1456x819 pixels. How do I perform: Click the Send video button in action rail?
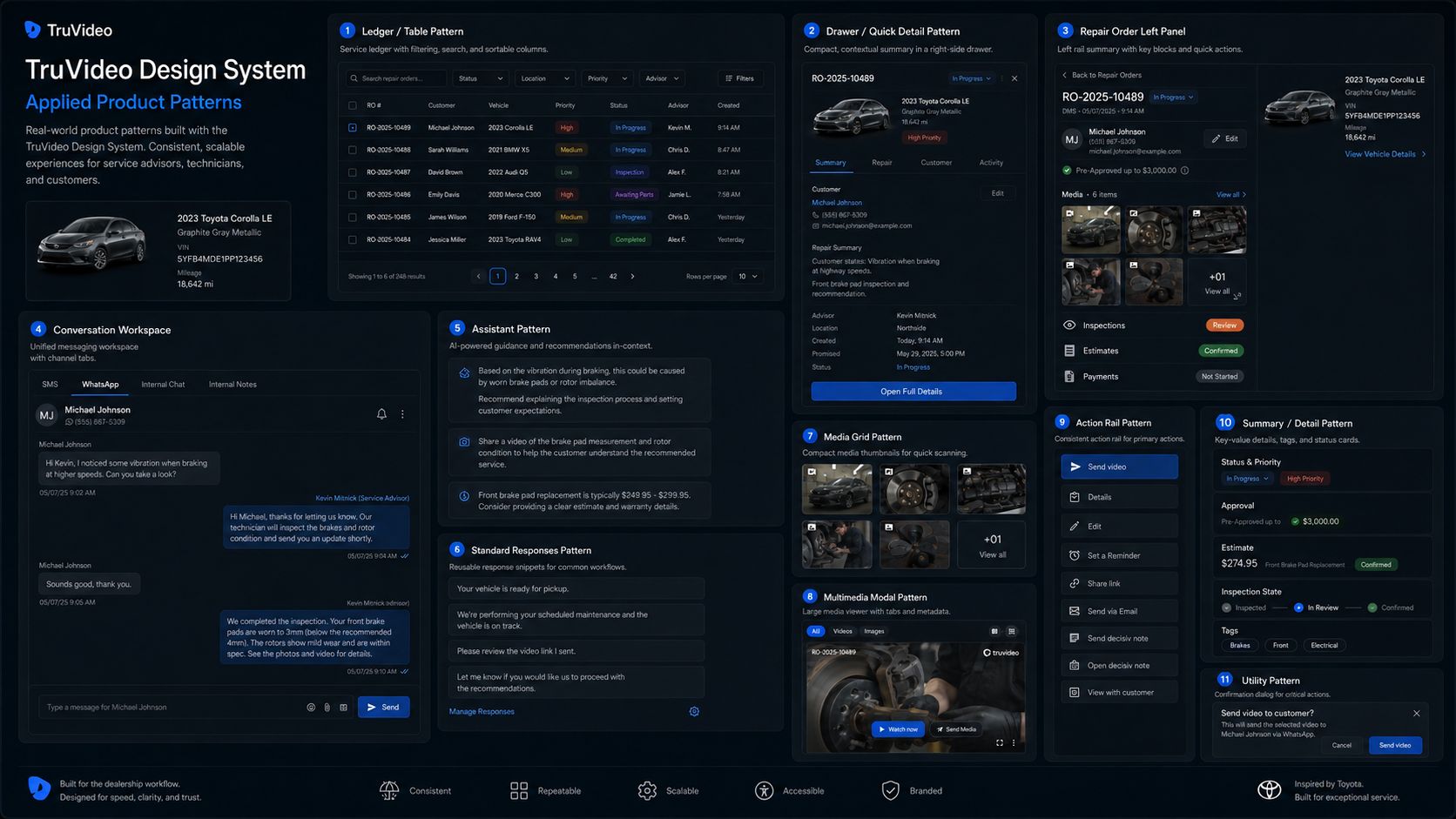pos(1119,467)
